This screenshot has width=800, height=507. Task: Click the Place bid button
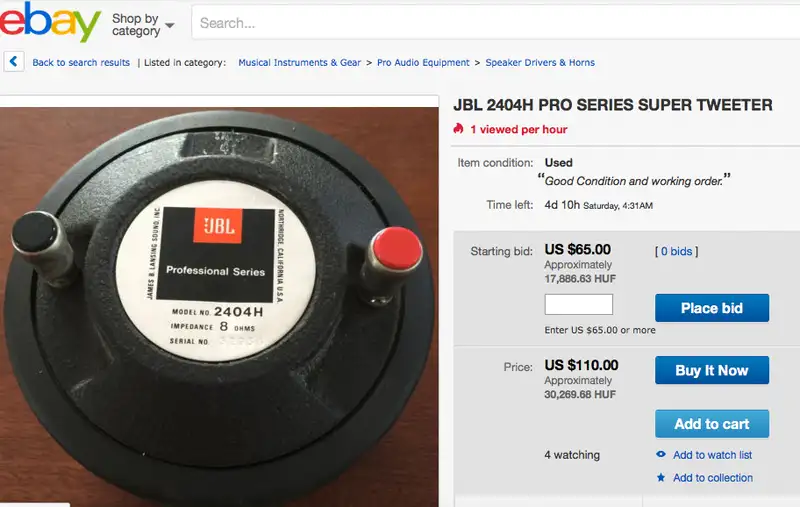point(712,308)
